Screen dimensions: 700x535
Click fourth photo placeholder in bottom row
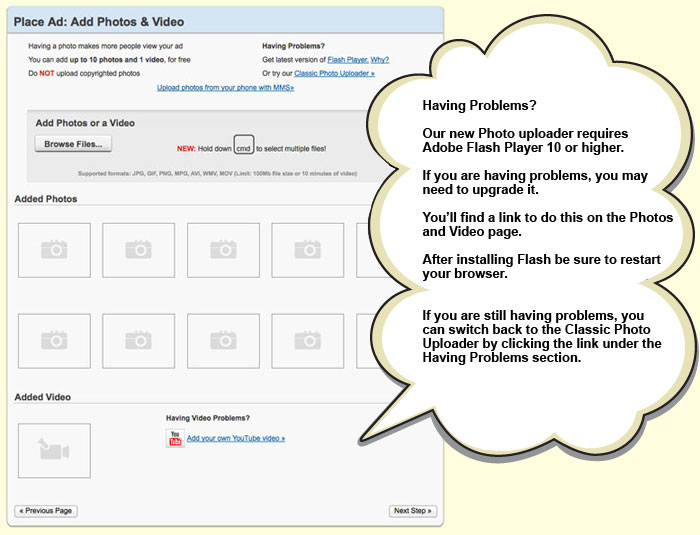[x=307, y=341]
